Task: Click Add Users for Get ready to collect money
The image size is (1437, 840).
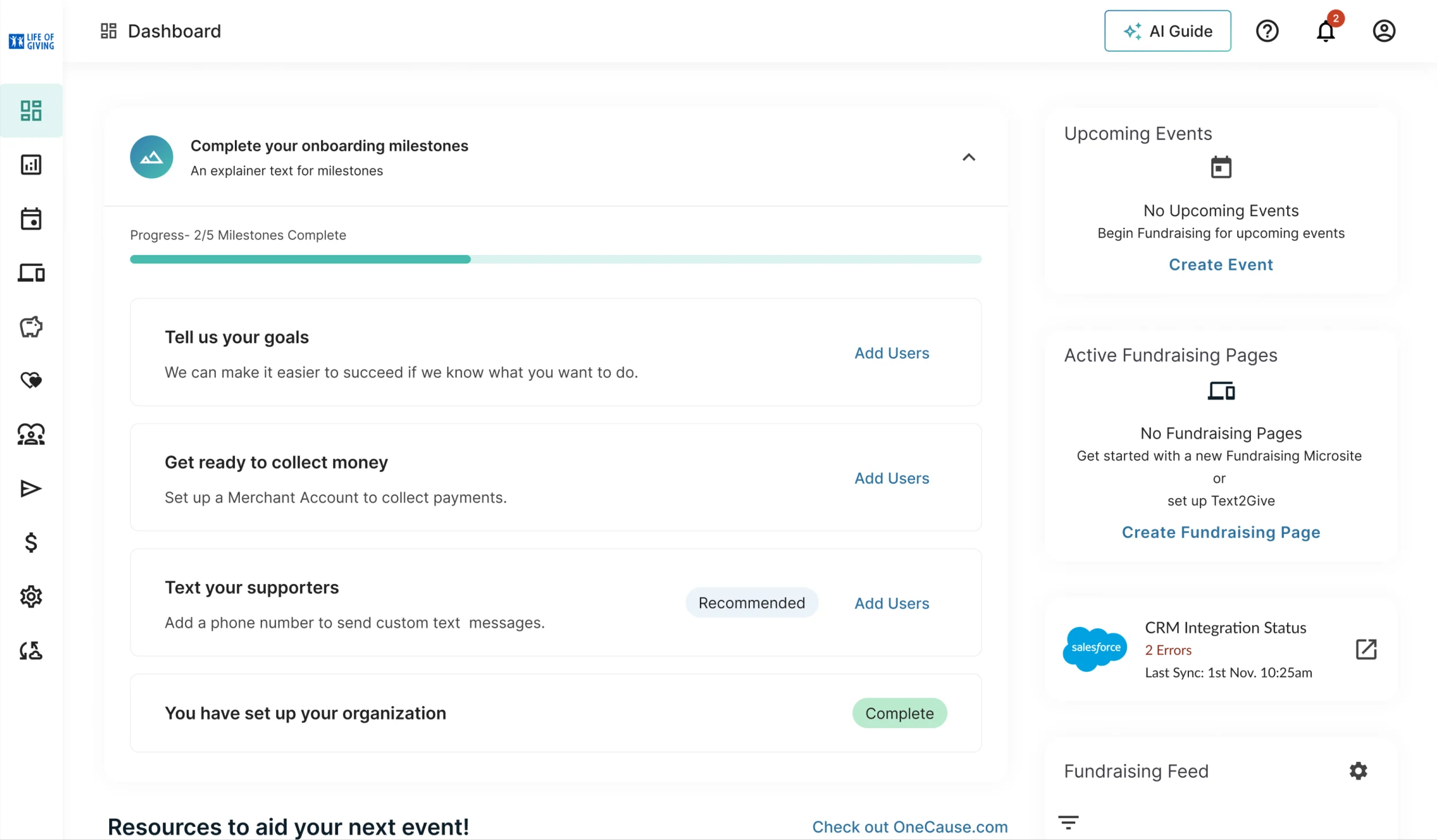Action: point(892,478)
